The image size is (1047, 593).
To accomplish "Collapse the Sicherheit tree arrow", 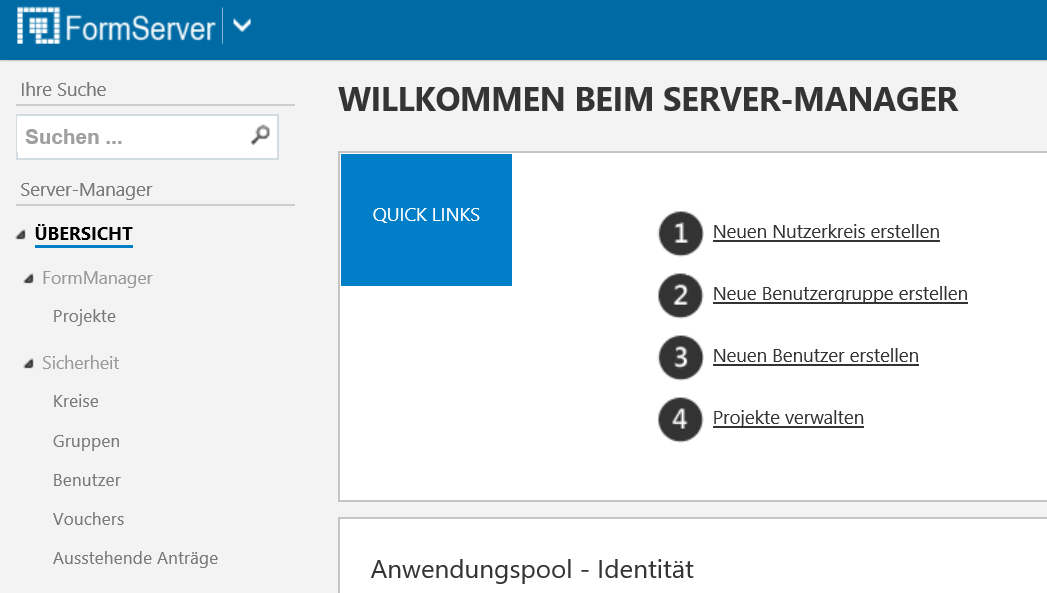I will tap(29, 363).
